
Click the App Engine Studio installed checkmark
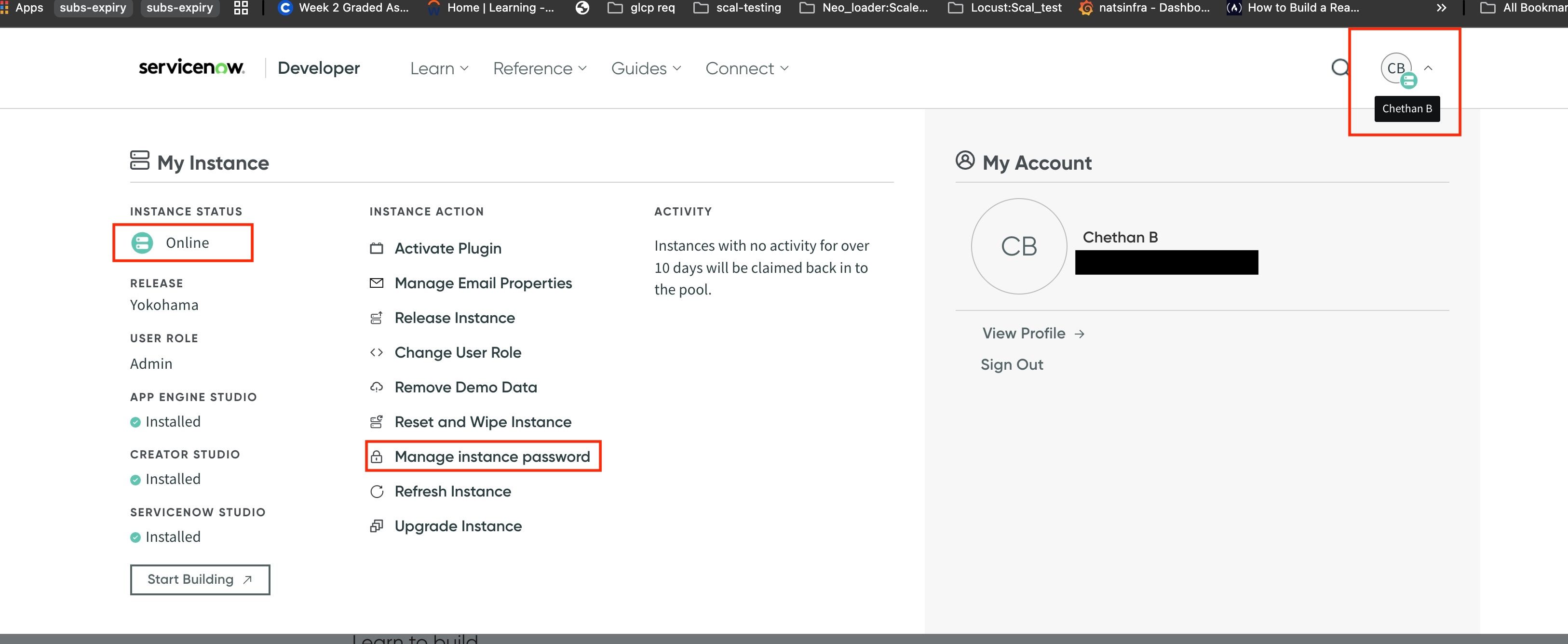tap(136, 422)
